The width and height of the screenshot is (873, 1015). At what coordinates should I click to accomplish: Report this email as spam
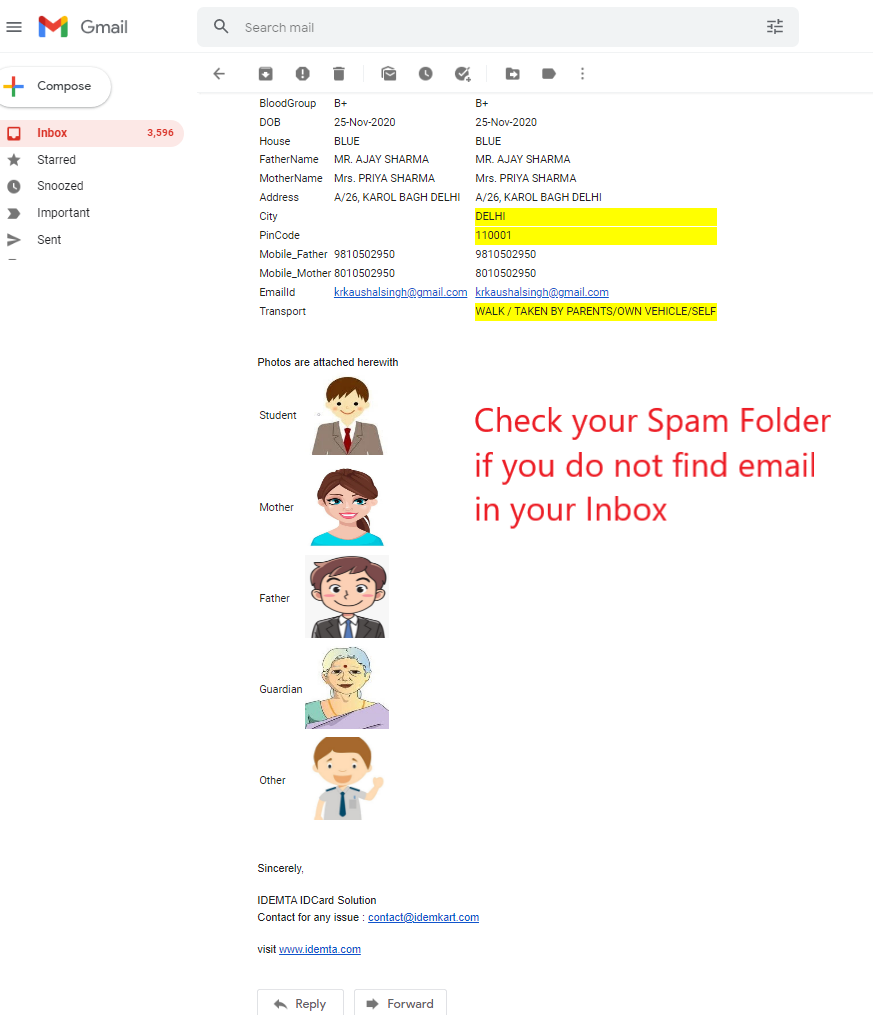[302, 73]
